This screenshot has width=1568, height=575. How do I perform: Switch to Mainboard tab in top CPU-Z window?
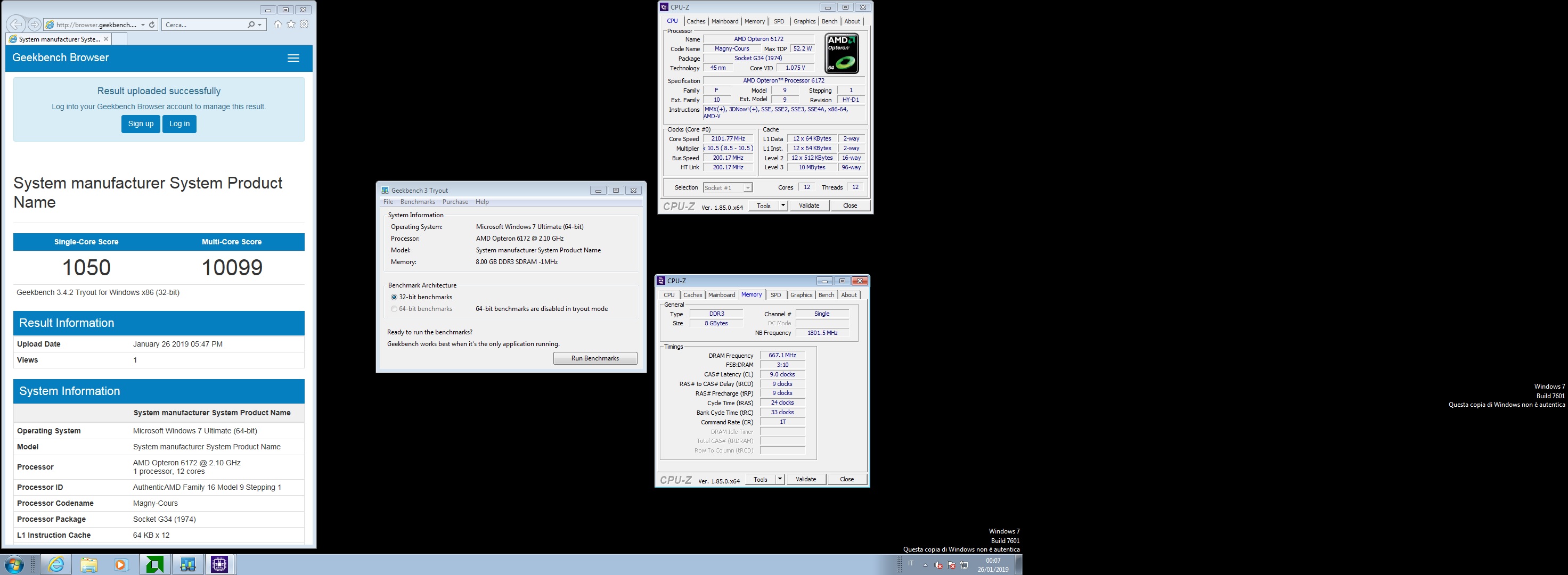(x=725, y=21)
